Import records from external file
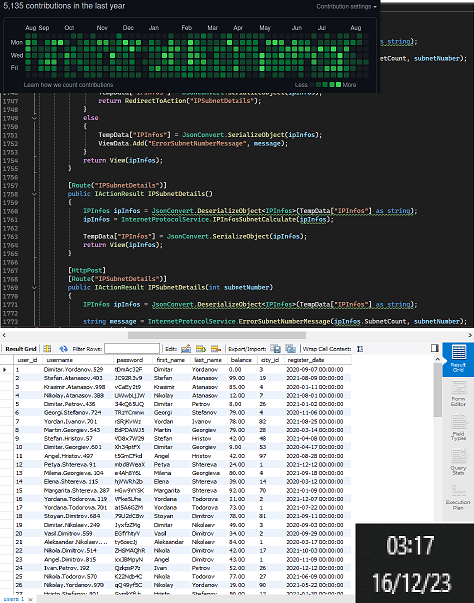Screen dimensions: 474x603 point(290,349)
